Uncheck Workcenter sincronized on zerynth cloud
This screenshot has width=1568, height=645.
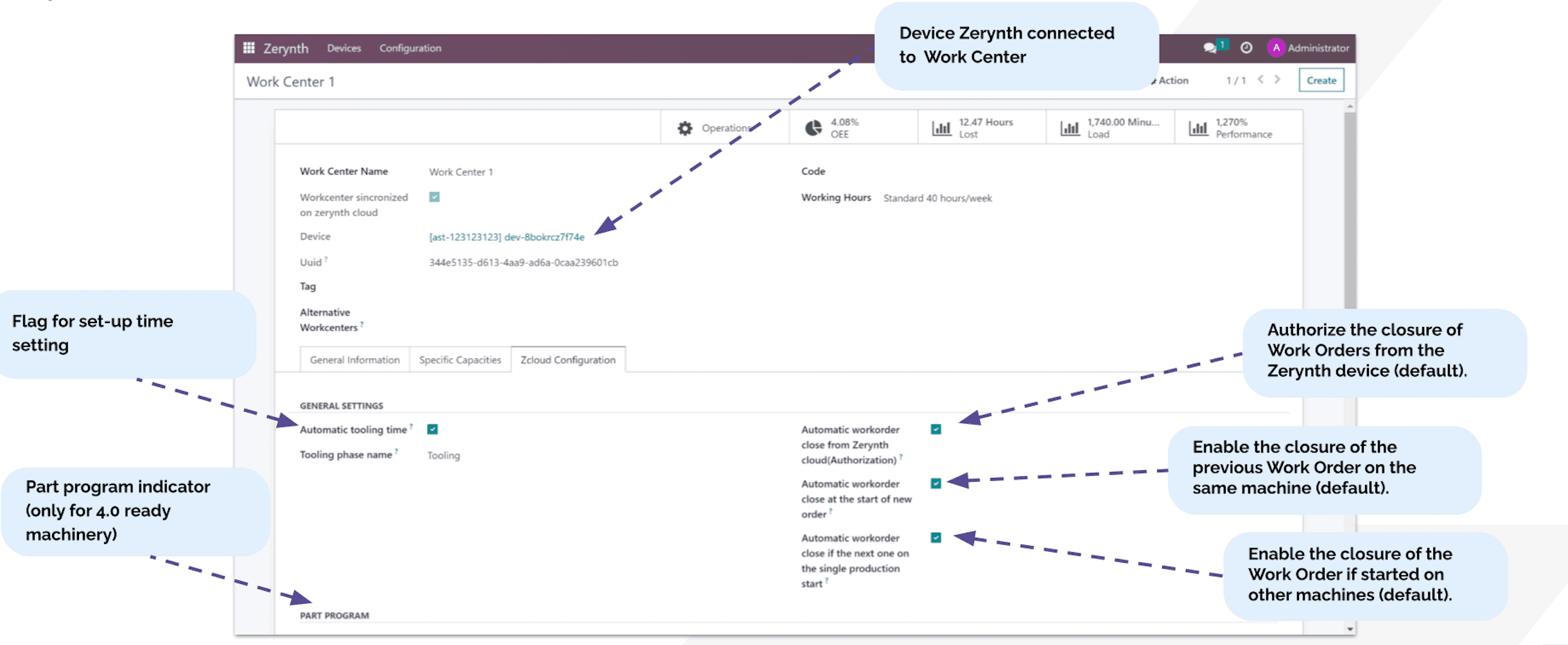(434, 197)
